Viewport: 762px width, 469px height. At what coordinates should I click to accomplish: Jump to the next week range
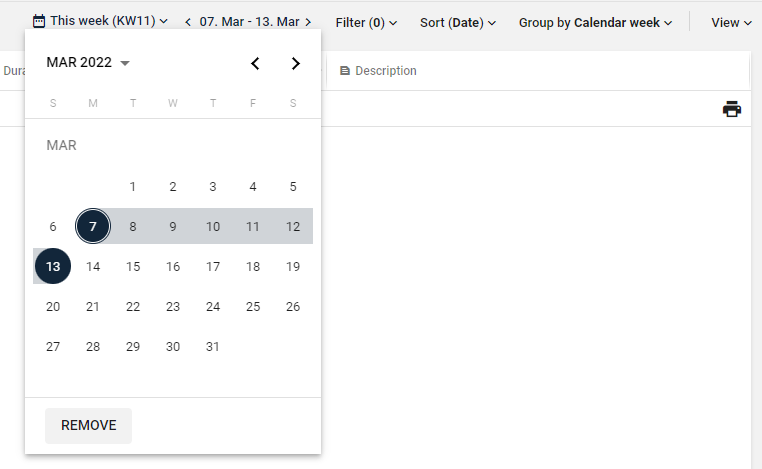tap(308, 21)
